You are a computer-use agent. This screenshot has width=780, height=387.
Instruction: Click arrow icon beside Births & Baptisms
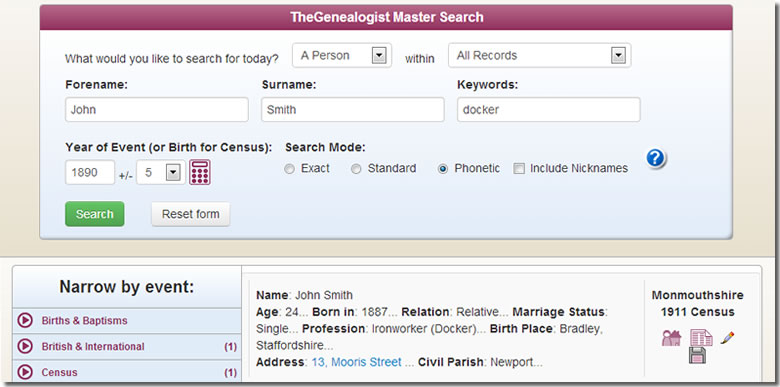tap(25, 321)
